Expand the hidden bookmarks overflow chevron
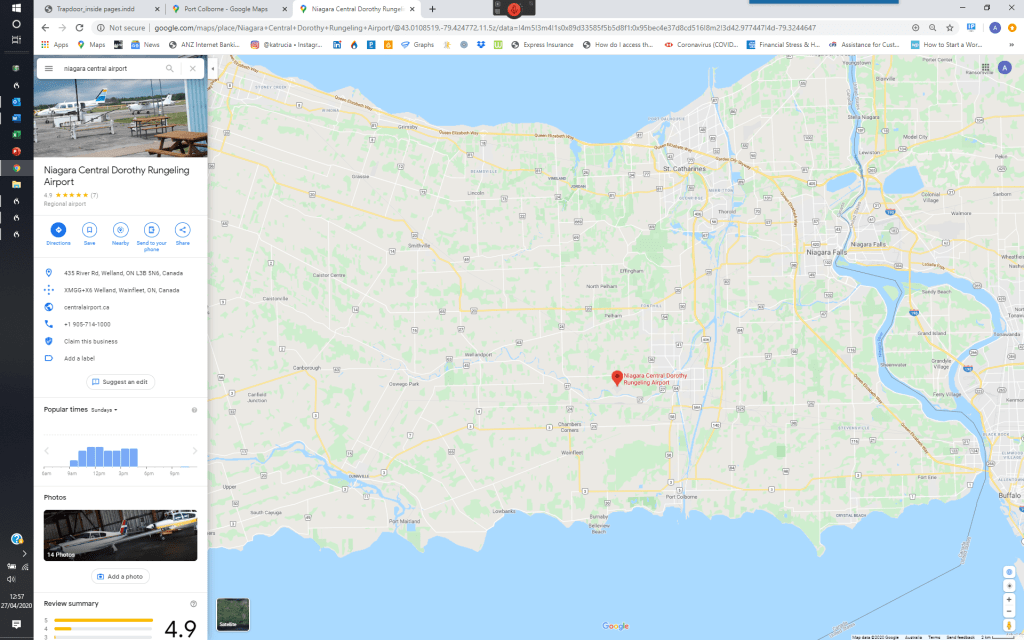 click(1013, 44)
